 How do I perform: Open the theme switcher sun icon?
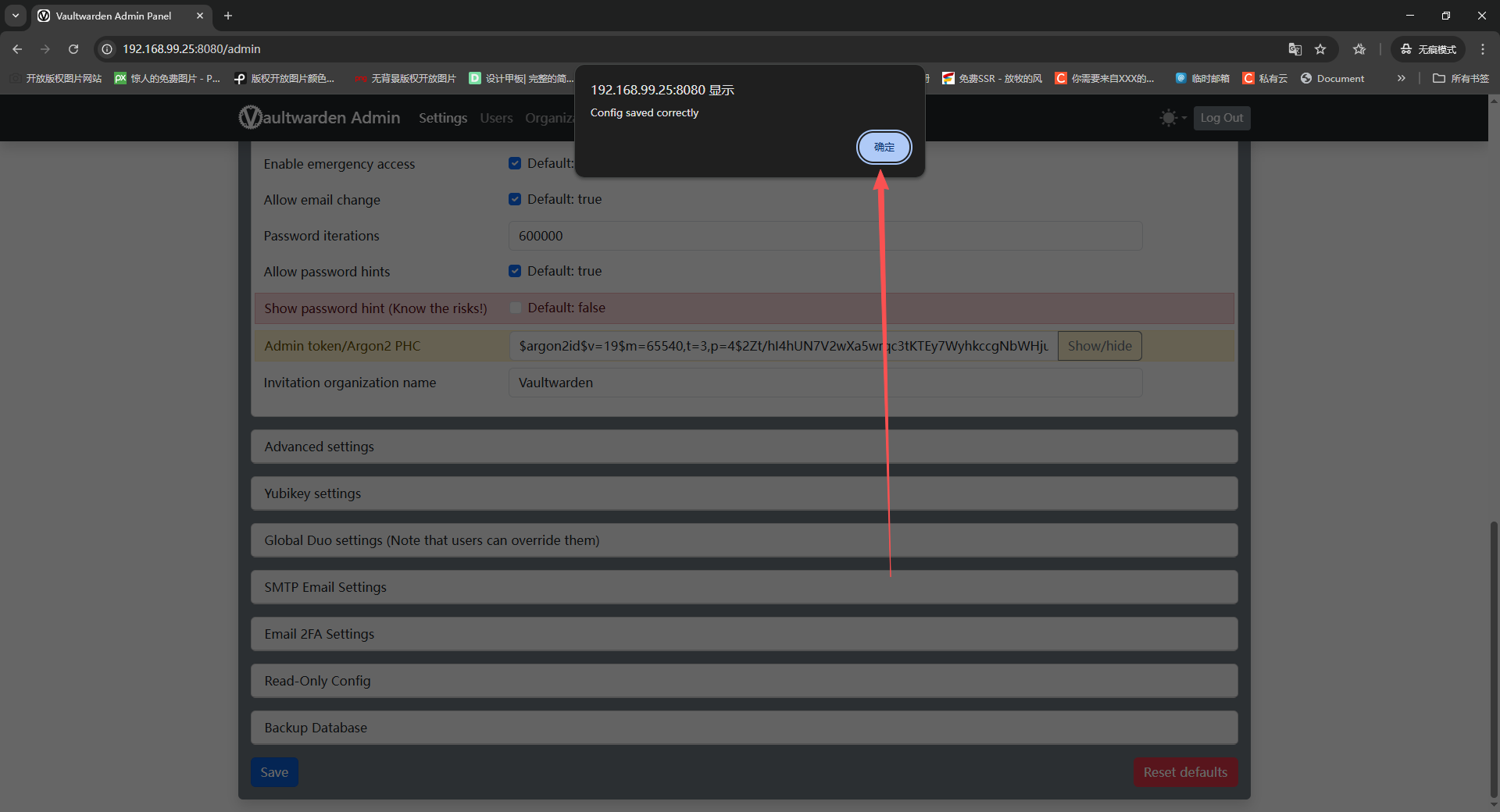(1169, 118)
